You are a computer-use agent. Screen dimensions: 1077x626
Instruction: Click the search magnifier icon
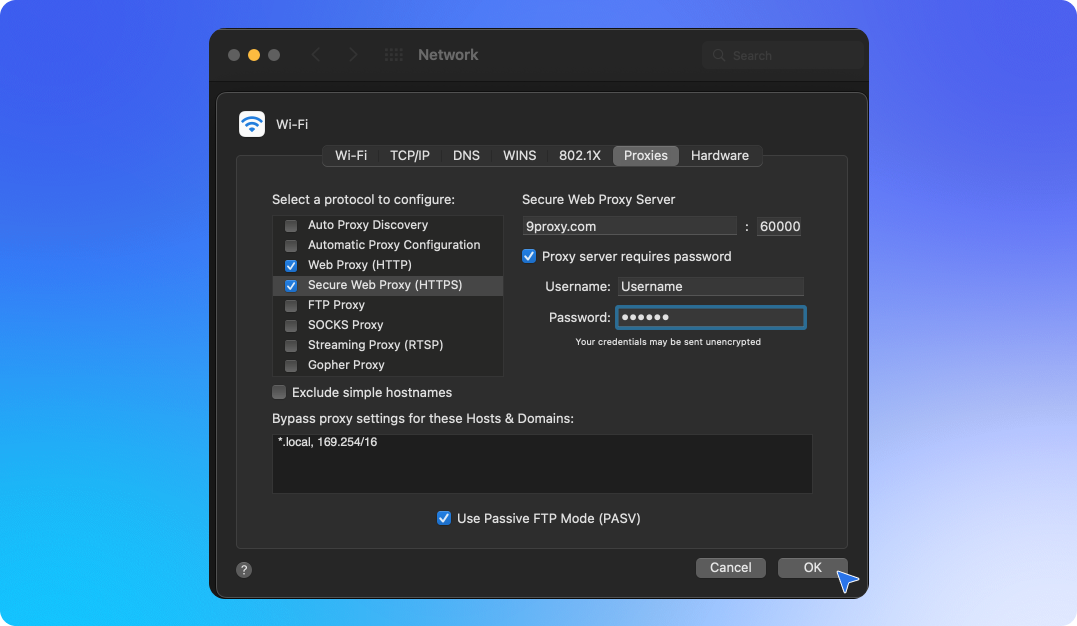(x=719, y=56)
